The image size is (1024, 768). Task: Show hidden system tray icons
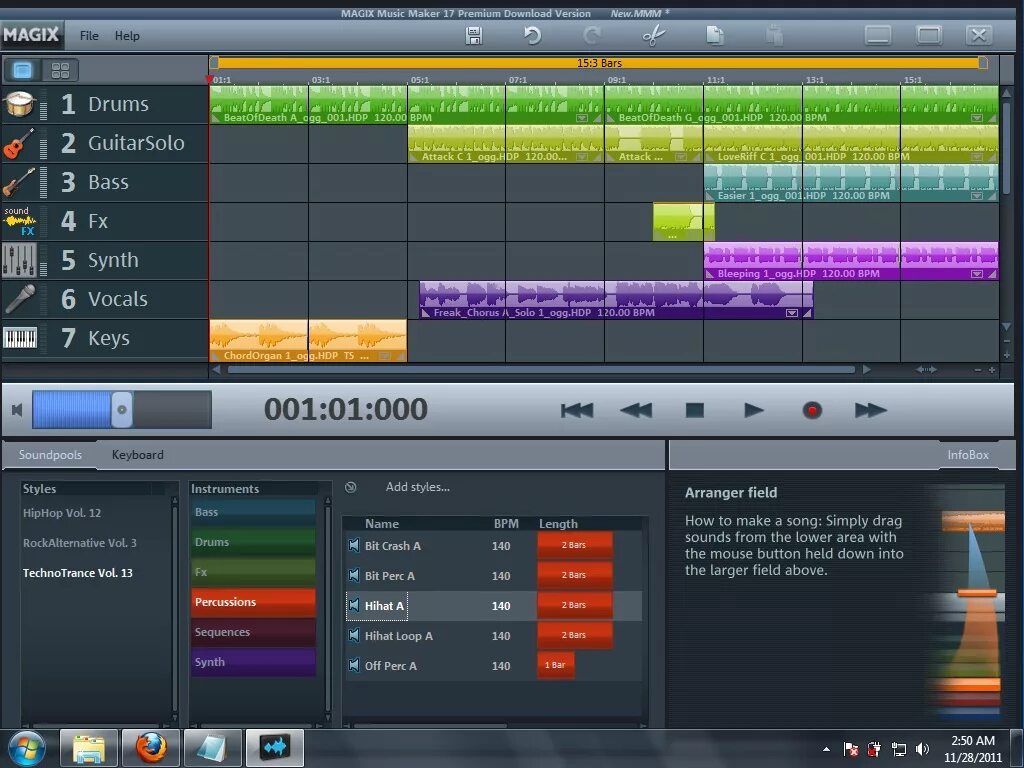tap(827, 749)
